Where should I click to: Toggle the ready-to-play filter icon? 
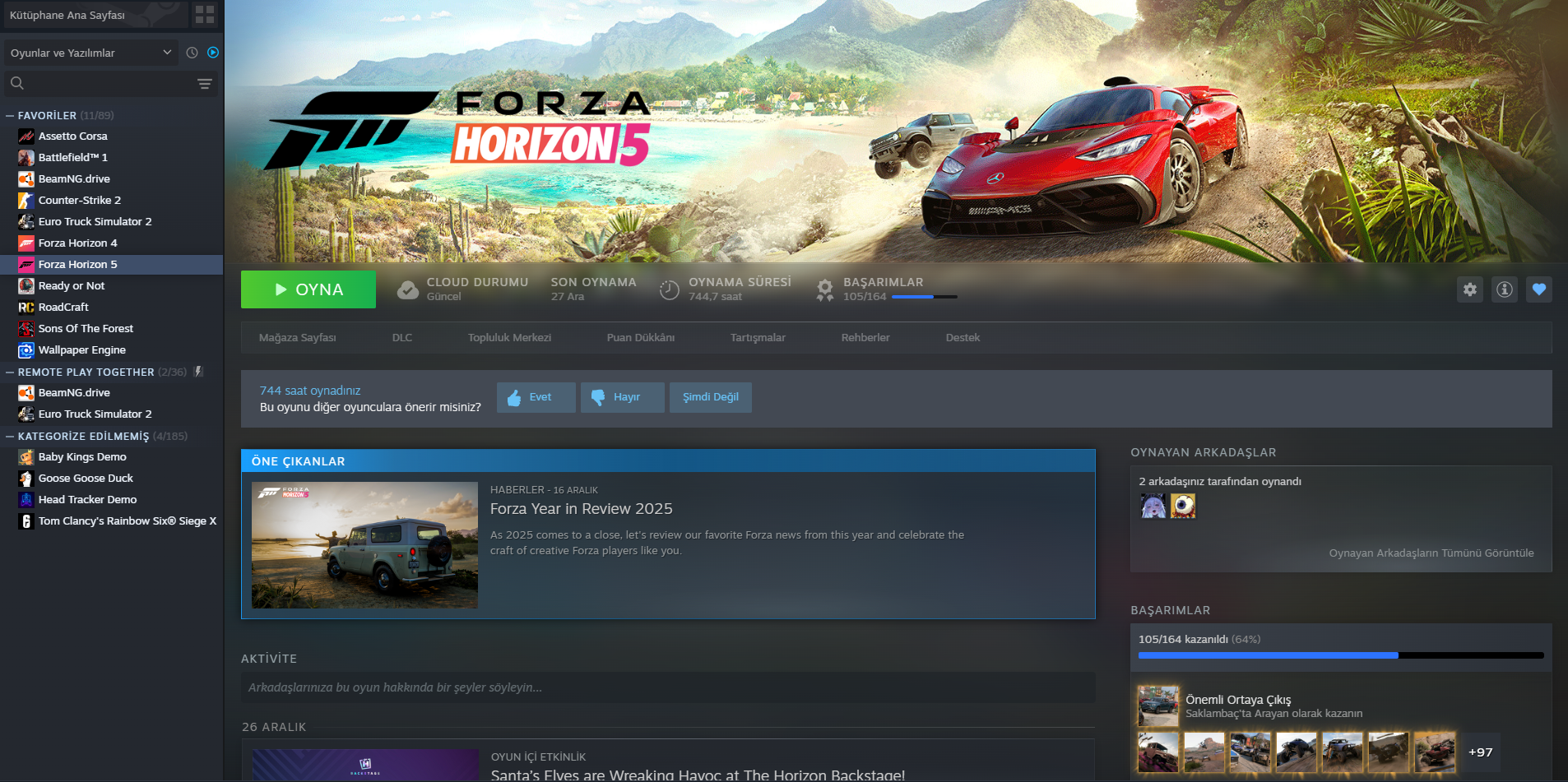213,53
